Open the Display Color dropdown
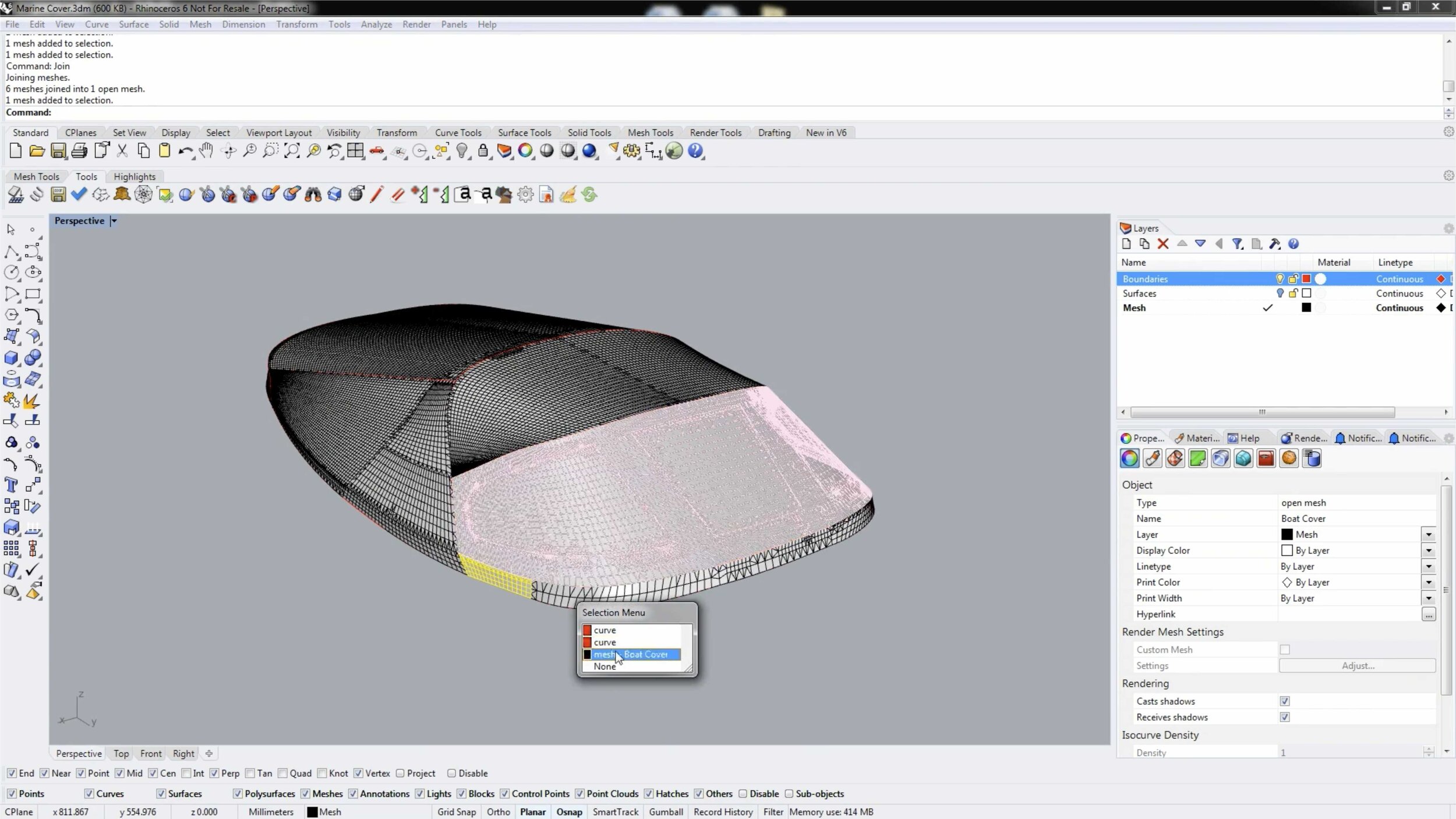The image size is (1456, 819). pyautogui.click(x=1428, y=550)
